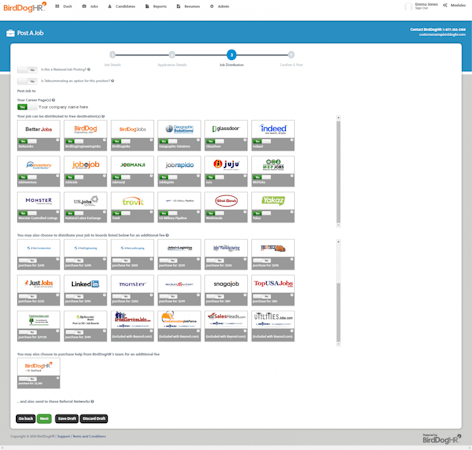
Task: Click the Post A Job briefcase icon
Action: point(10,33)
